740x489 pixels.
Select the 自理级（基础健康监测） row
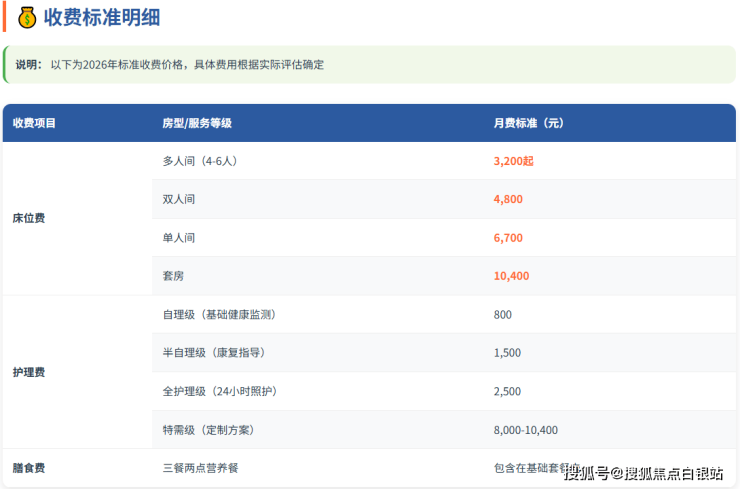pos(218,314)
